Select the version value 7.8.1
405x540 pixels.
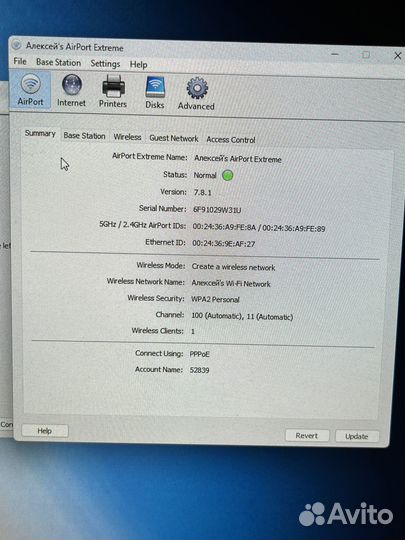pyautogui.click(x=202, y=193)
